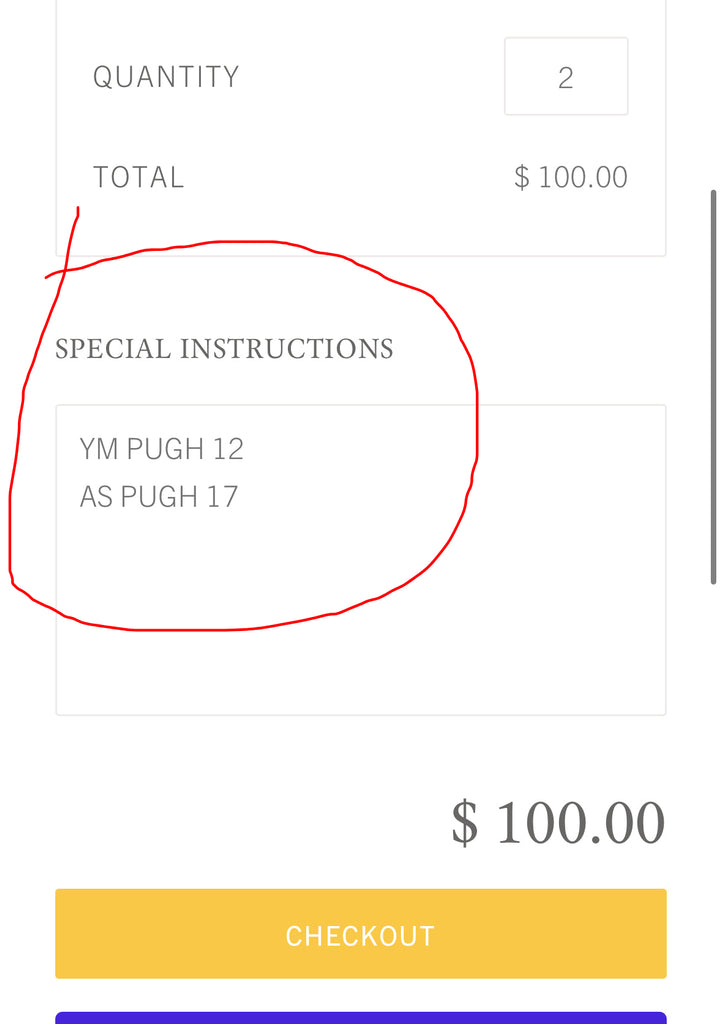Click the $ 100.00 amount beside TOTAL
Viewport: 722px width, 1024px height.
pyautogui.click(x=571, y=178)
